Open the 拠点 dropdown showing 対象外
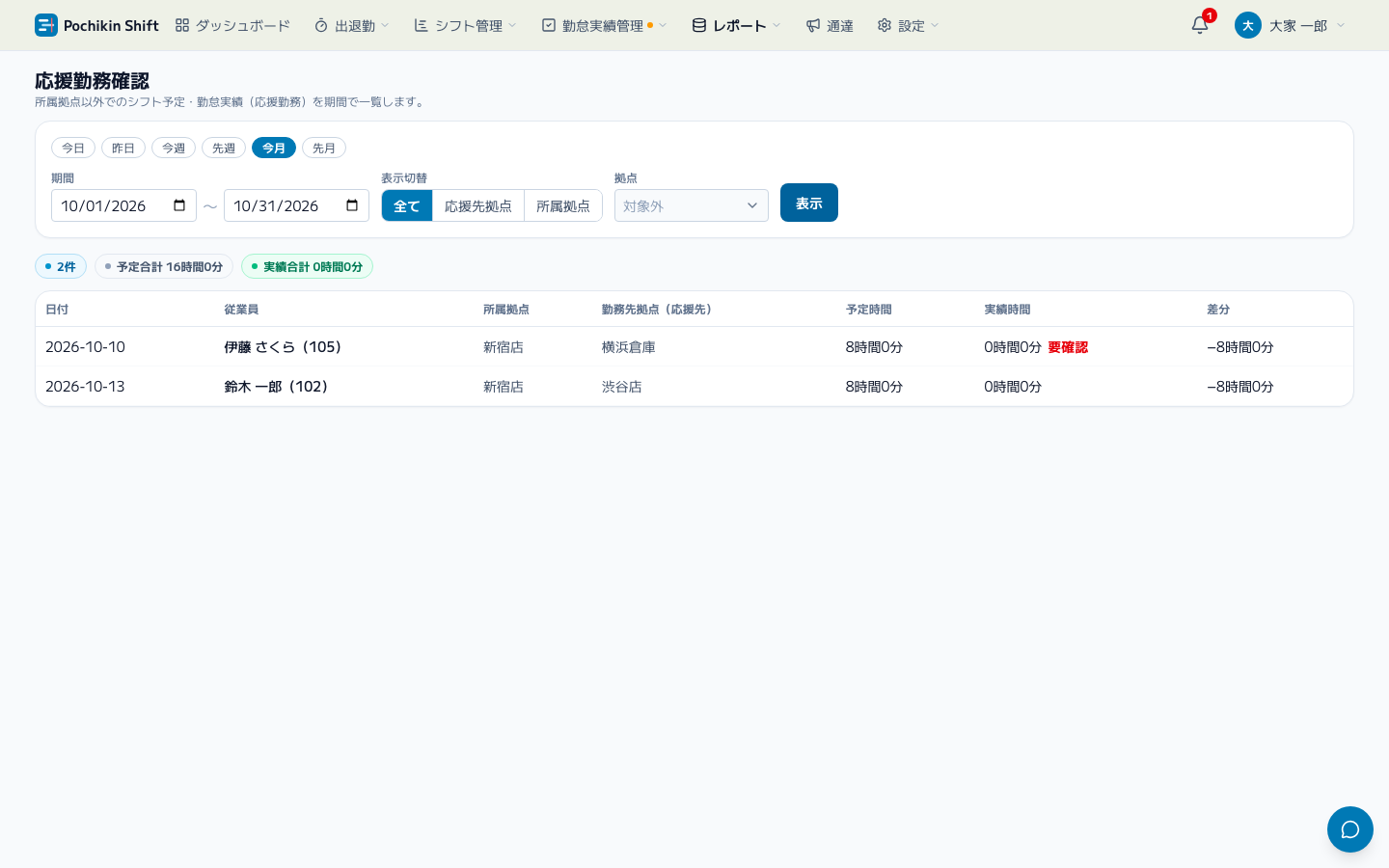 pyautogui.click(x=692, y=205)
